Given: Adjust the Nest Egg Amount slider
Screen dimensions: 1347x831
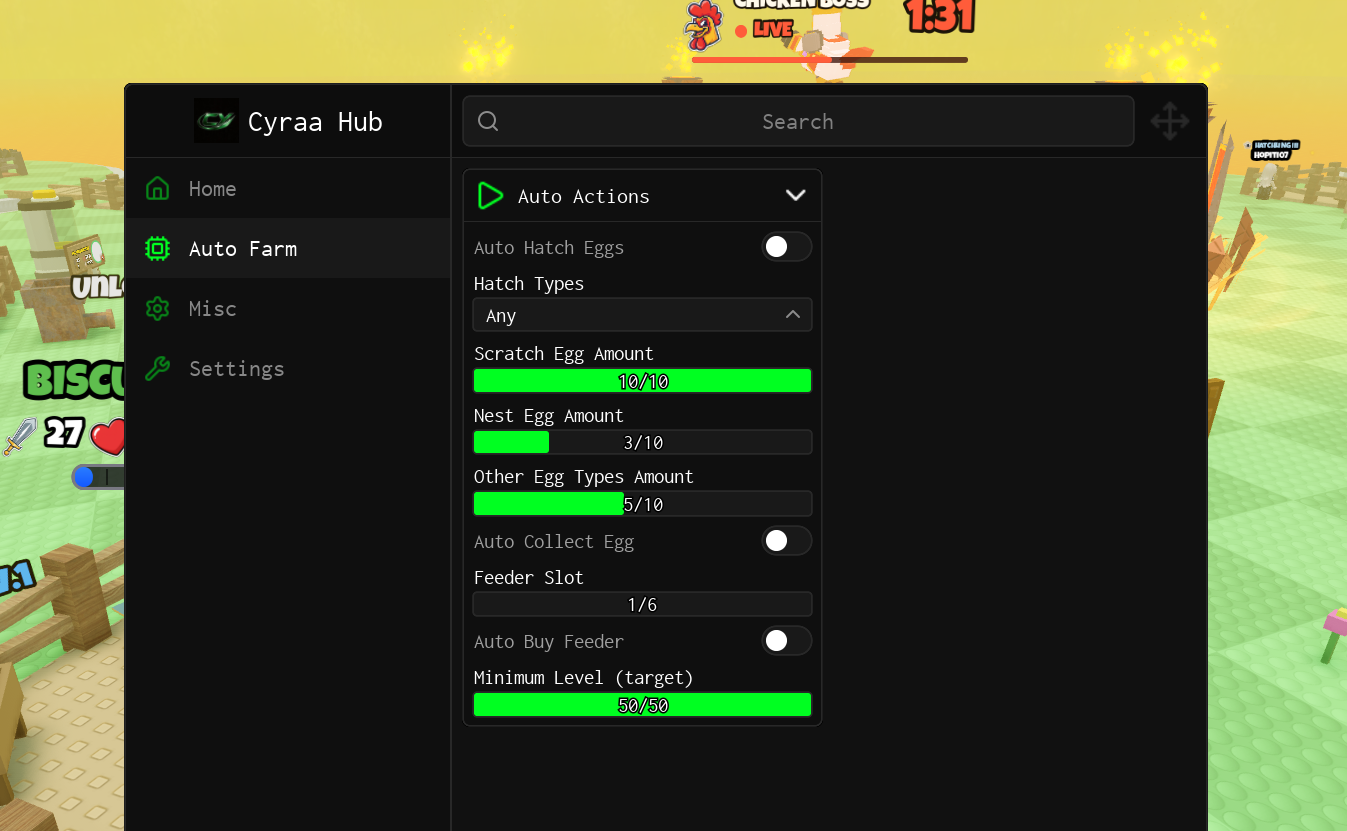Looking at the screenshot, I should tap(642, 442).
